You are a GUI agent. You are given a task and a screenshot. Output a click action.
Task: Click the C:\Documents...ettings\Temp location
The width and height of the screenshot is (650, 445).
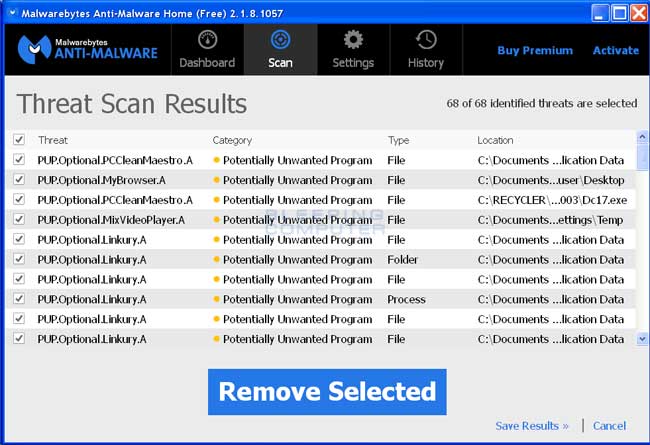coord(550,220)
